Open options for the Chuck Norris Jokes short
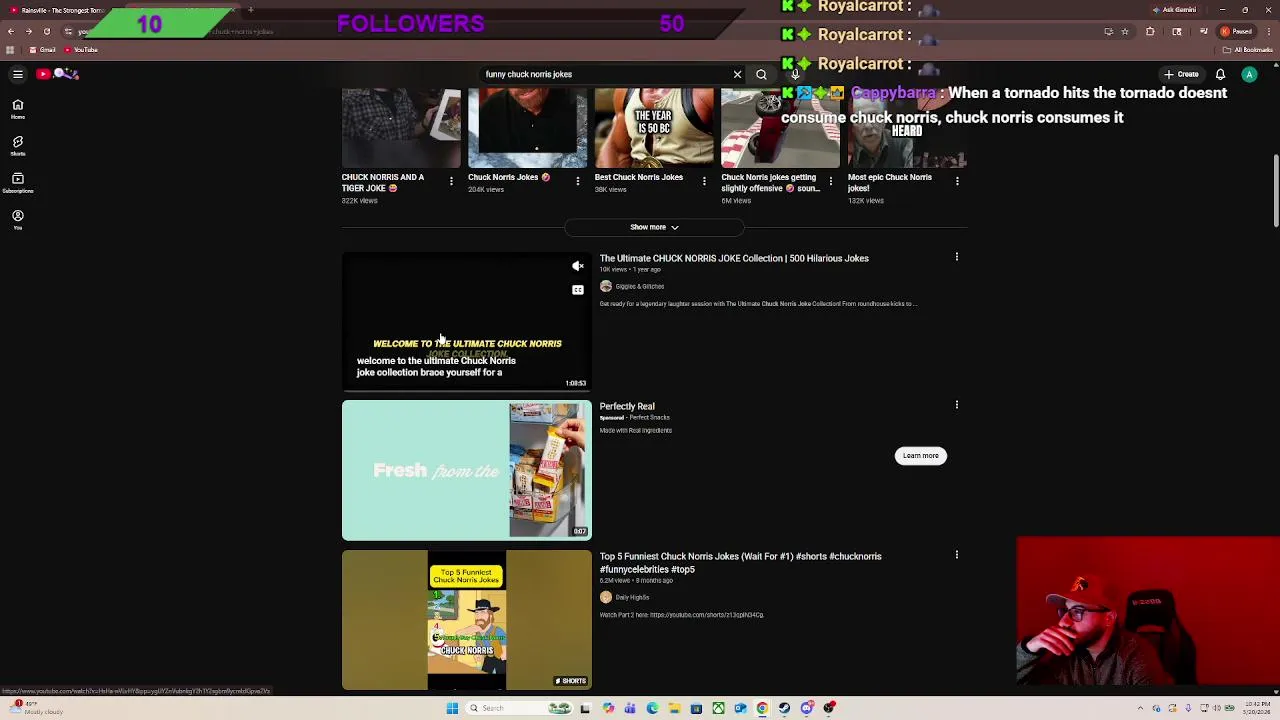 pyautogui.click(x=578, y=181)
